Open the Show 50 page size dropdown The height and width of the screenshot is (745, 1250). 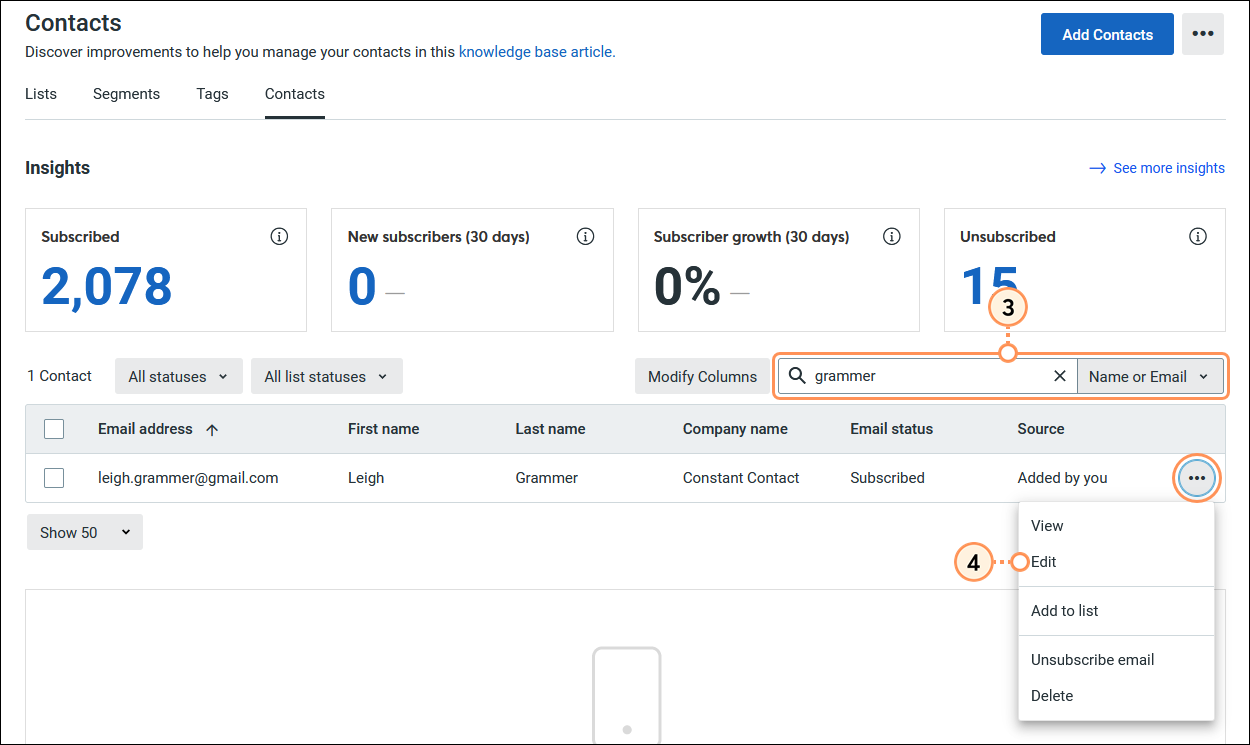[85, 532]
